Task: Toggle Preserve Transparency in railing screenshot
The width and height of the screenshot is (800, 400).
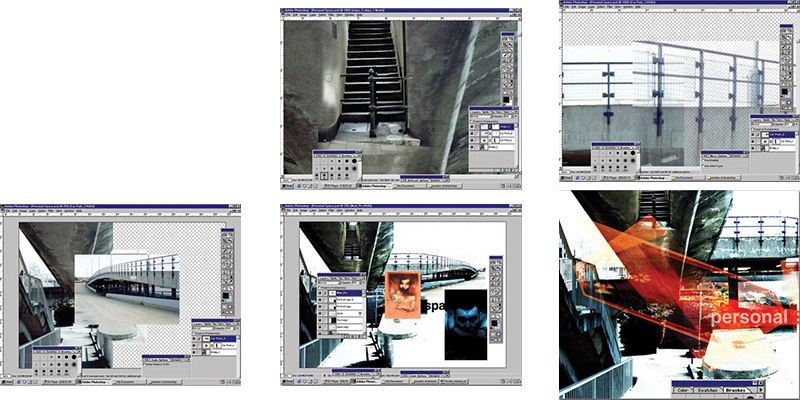Action: 753,129
